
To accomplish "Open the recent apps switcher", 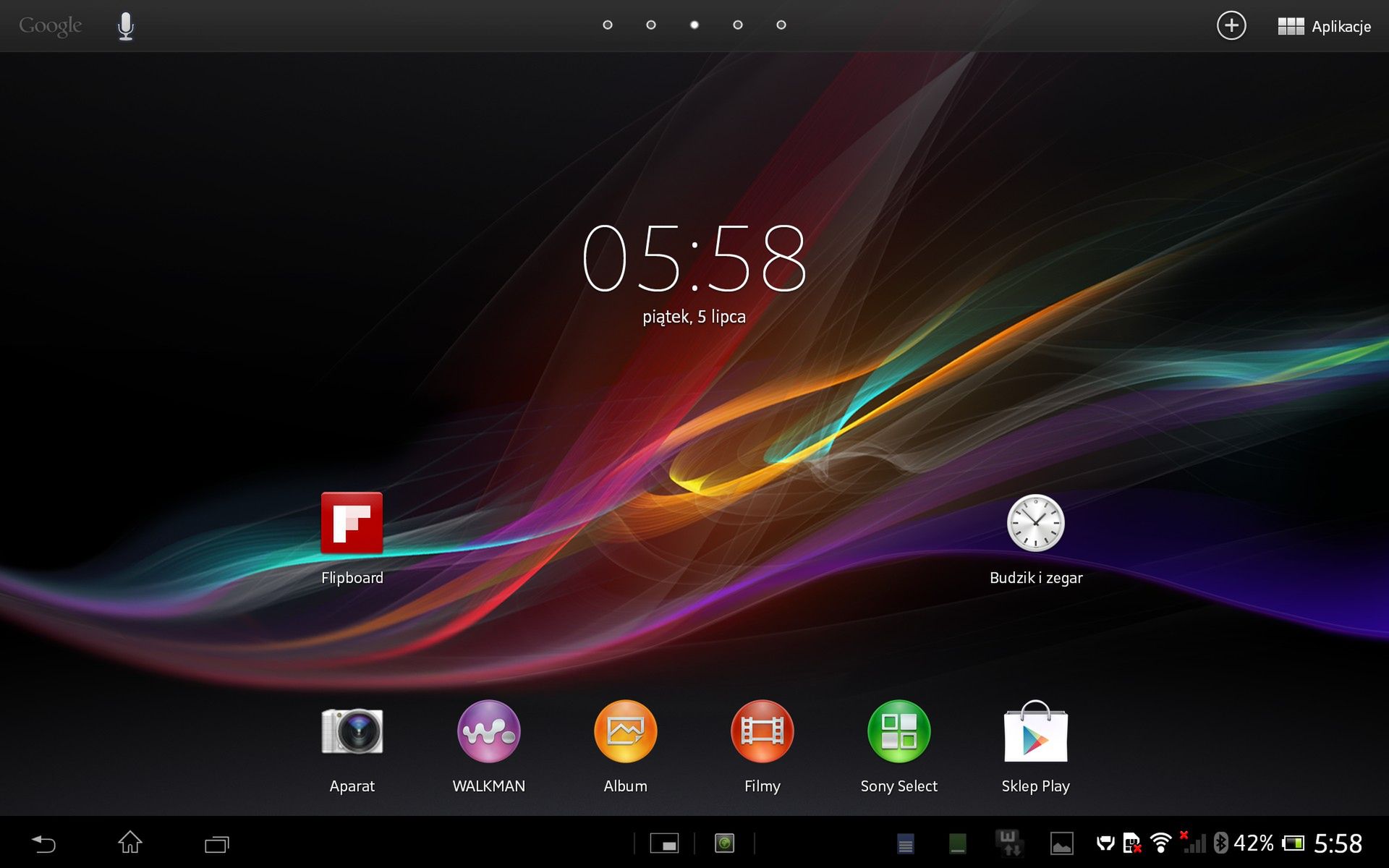I will 216,843.
